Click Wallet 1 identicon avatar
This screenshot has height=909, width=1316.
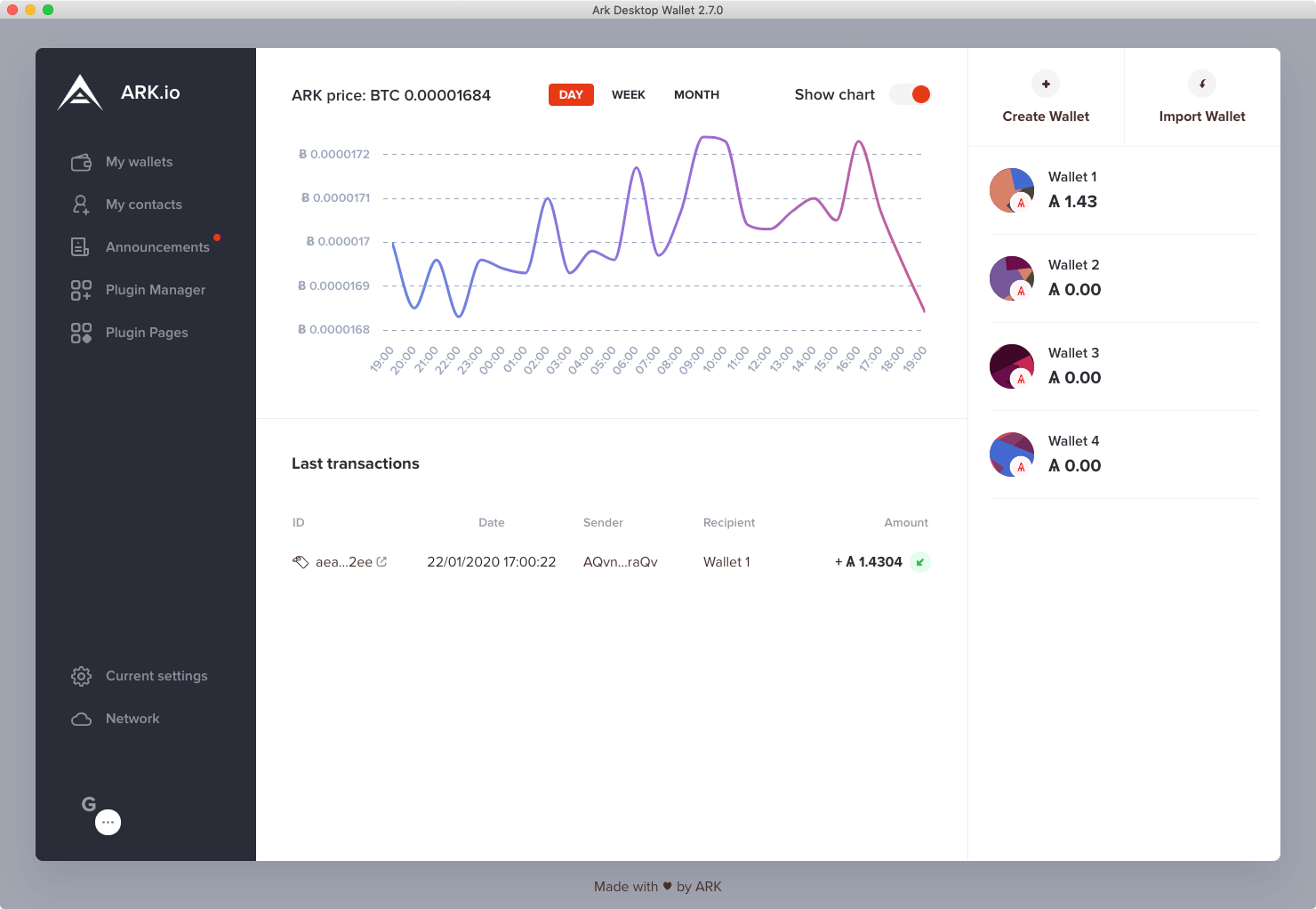pos(1012,190)
